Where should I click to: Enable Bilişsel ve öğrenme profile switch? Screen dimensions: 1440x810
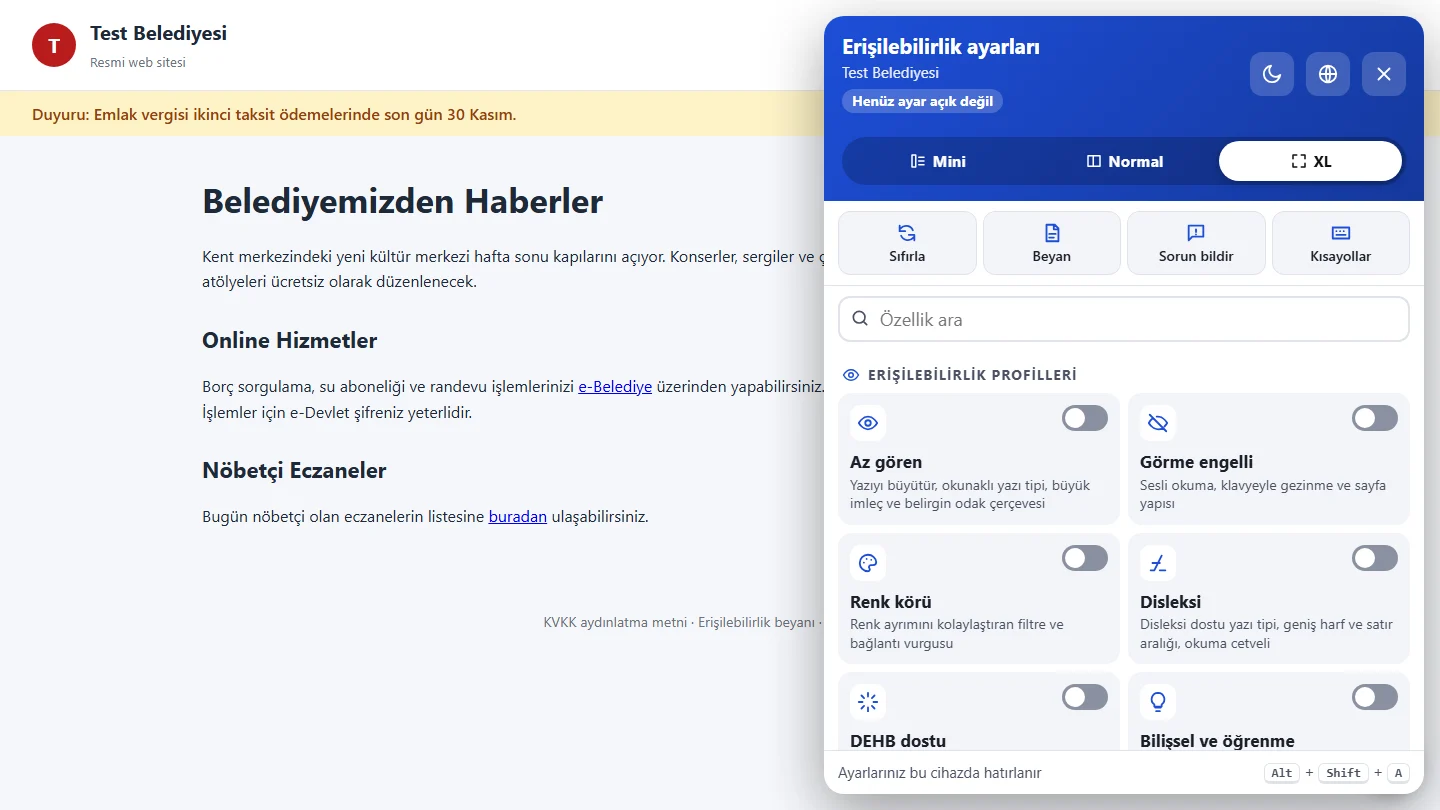tap(1375, 697)
